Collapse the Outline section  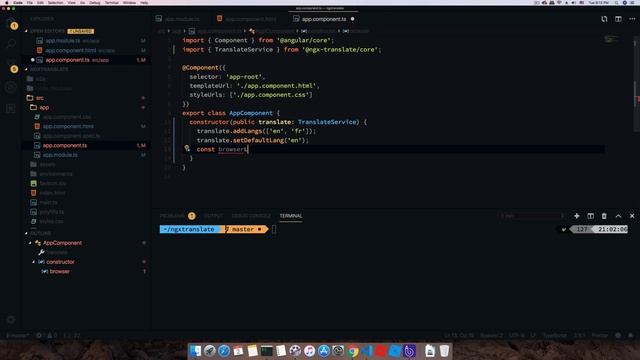pos(26,233)
